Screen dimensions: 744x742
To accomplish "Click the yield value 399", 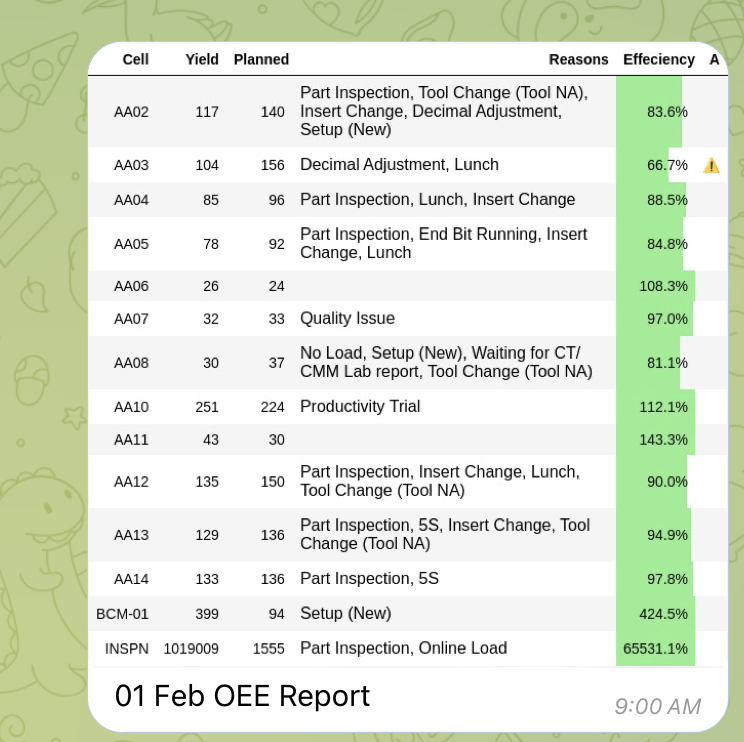I will point(207,614).
